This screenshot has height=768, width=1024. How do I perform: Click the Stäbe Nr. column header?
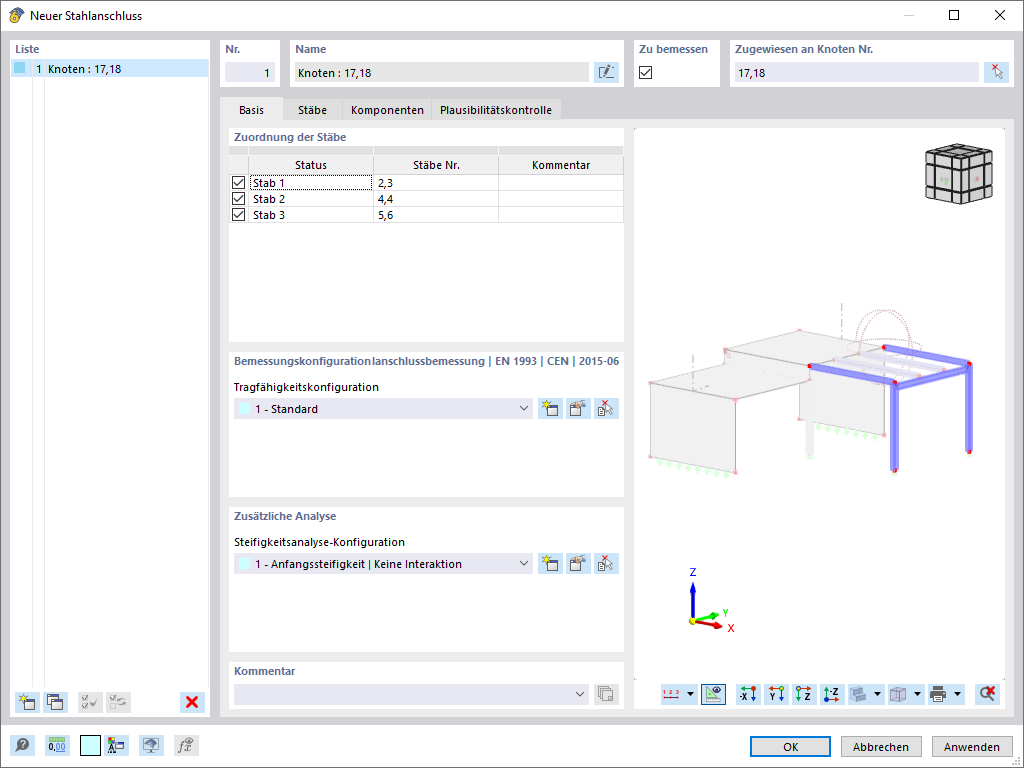(436, 165)
